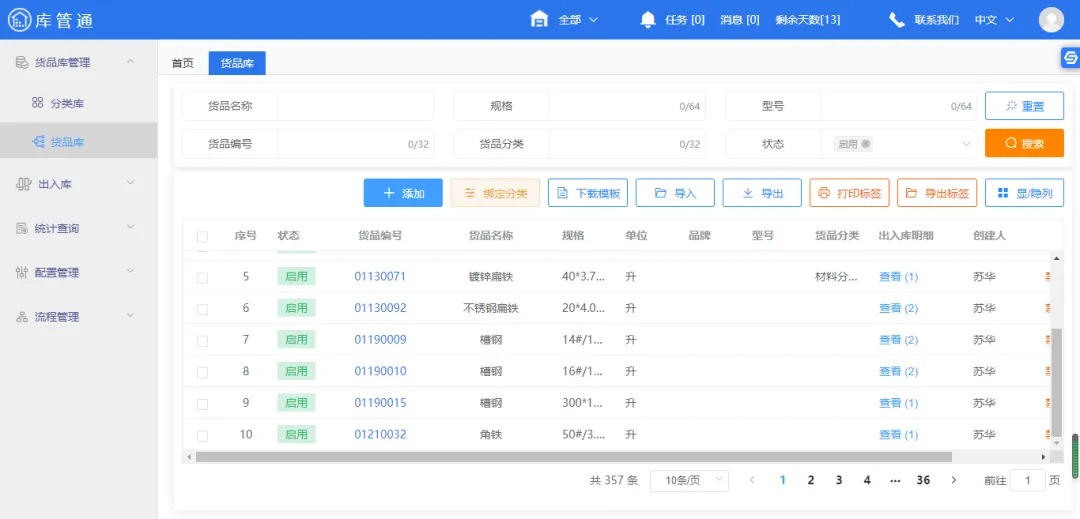
Task: Click the phone icon for 联系我们
Action: (897, 19)
